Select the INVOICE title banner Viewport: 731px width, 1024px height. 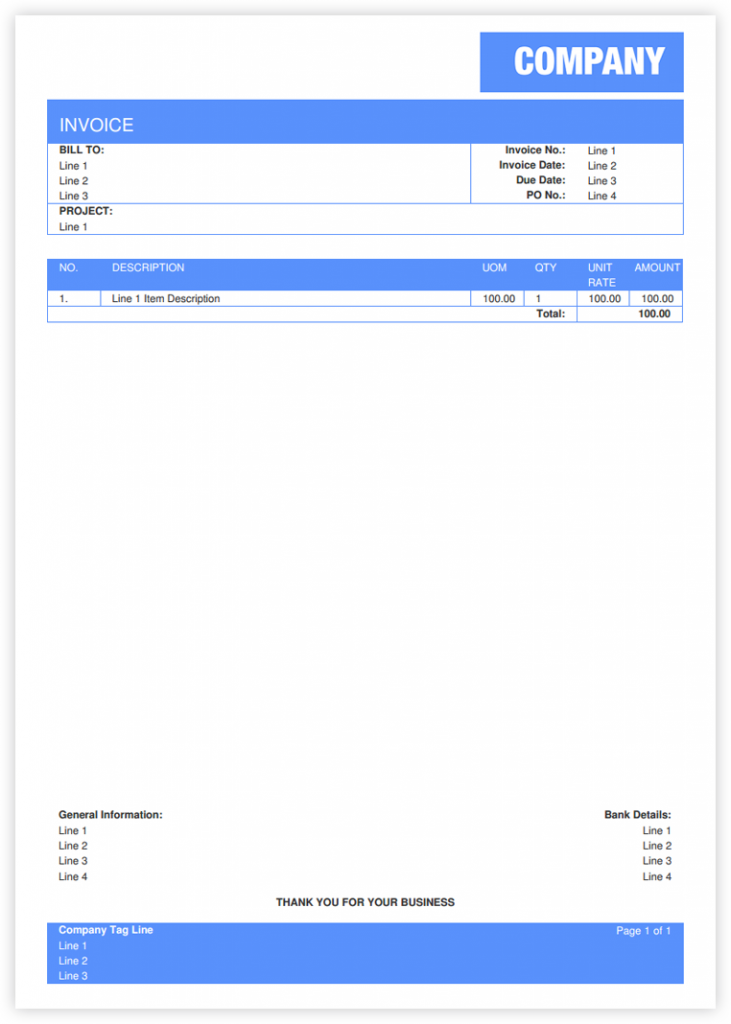pyautogui.click(x=96, y=125)
